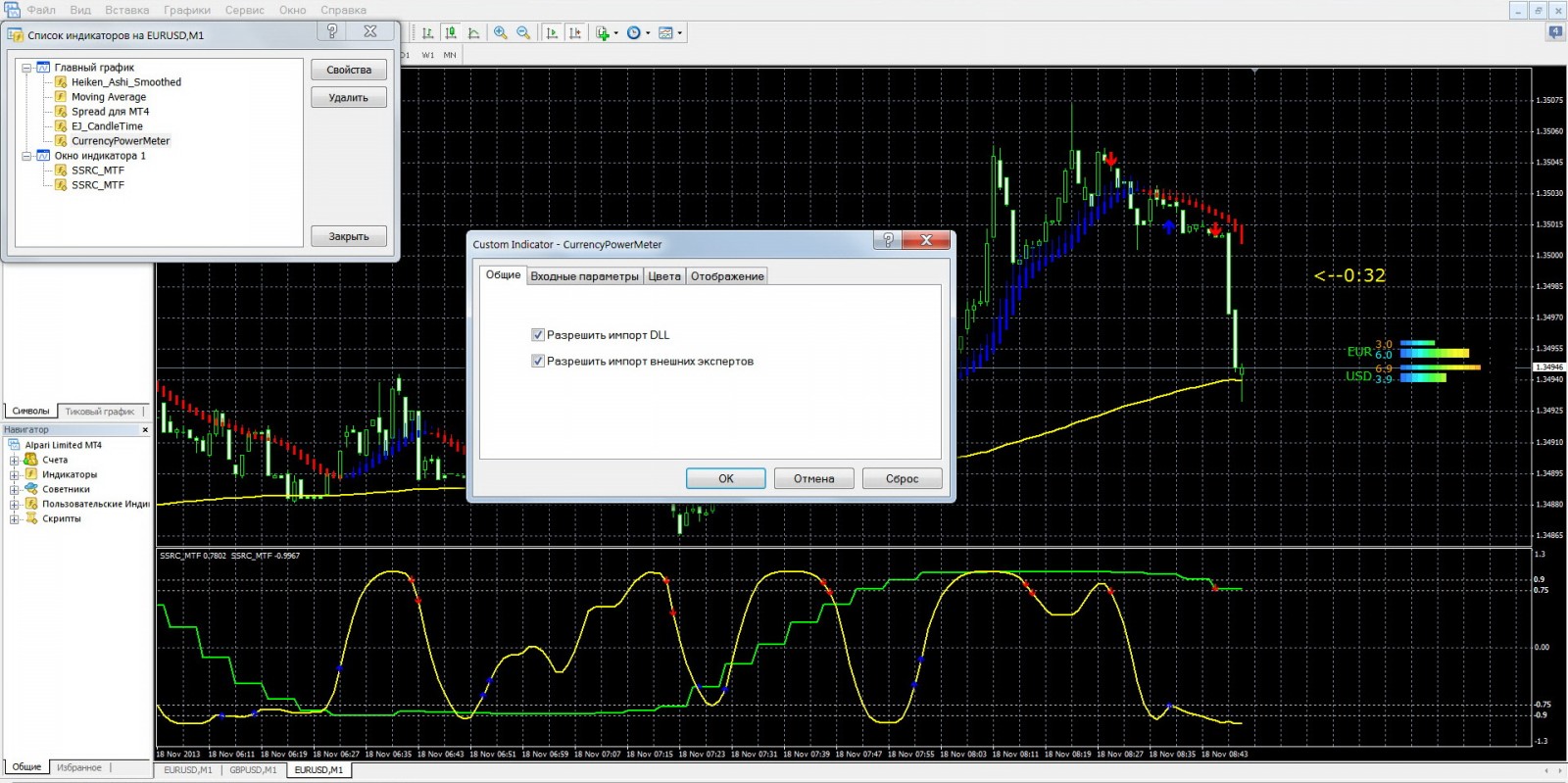Click OK in Custom Indicator dialog
Screen dimensions: 1568x783
726,478
